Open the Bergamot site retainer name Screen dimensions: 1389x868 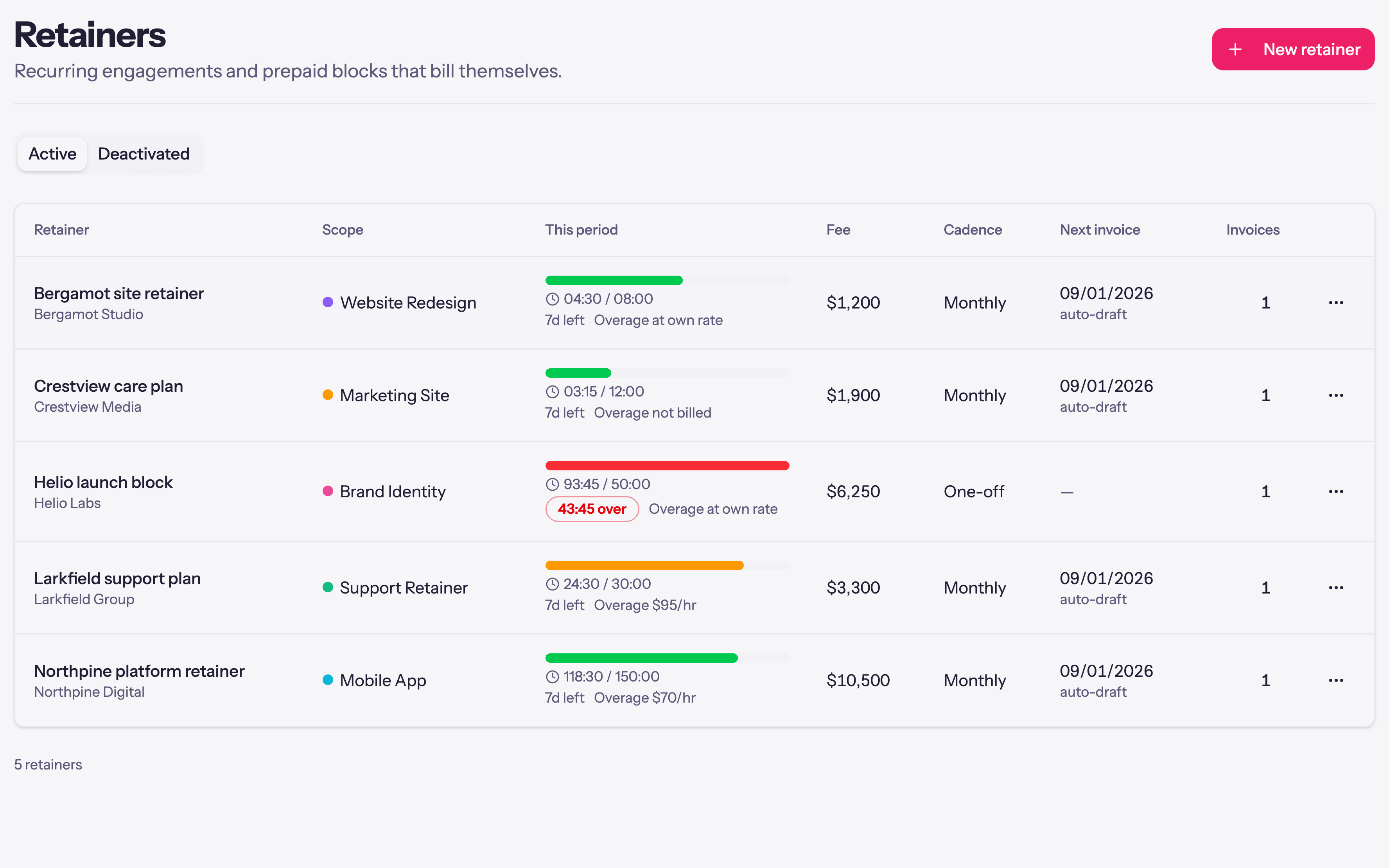119,293
